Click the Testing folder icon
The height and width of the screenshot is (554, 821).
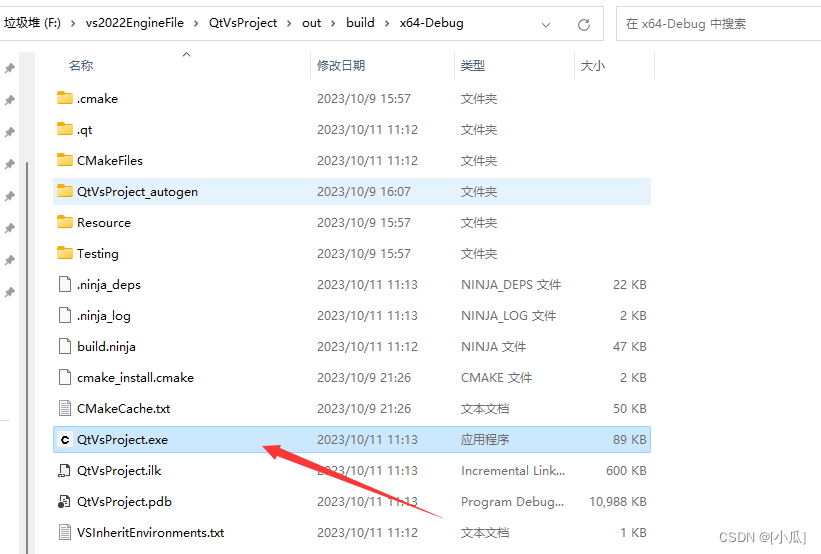click(x=65, y=253)
